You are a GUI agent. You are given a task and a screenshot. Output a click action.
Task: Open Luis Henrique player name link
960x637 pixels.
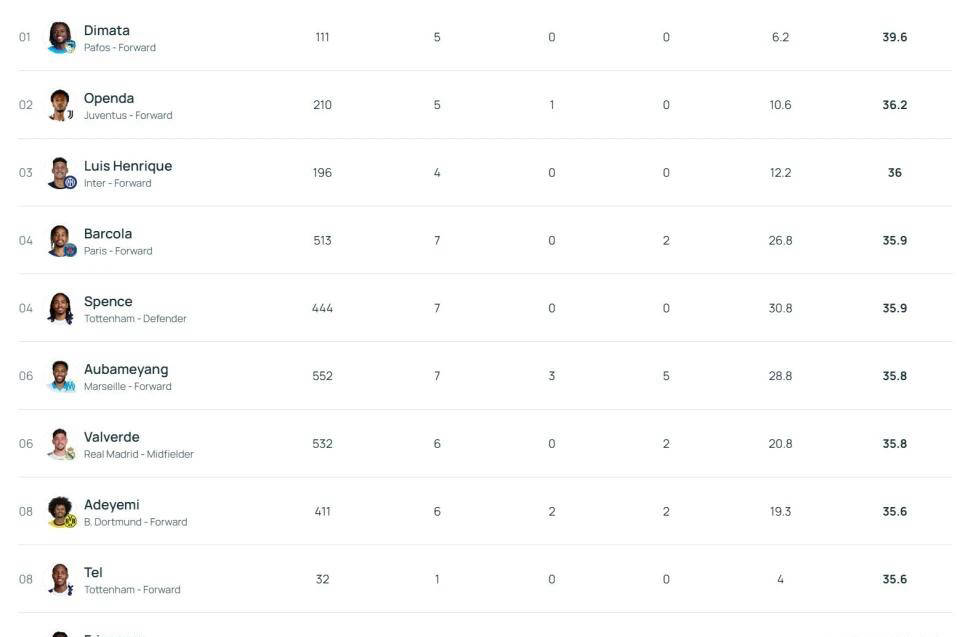point(127,166)
